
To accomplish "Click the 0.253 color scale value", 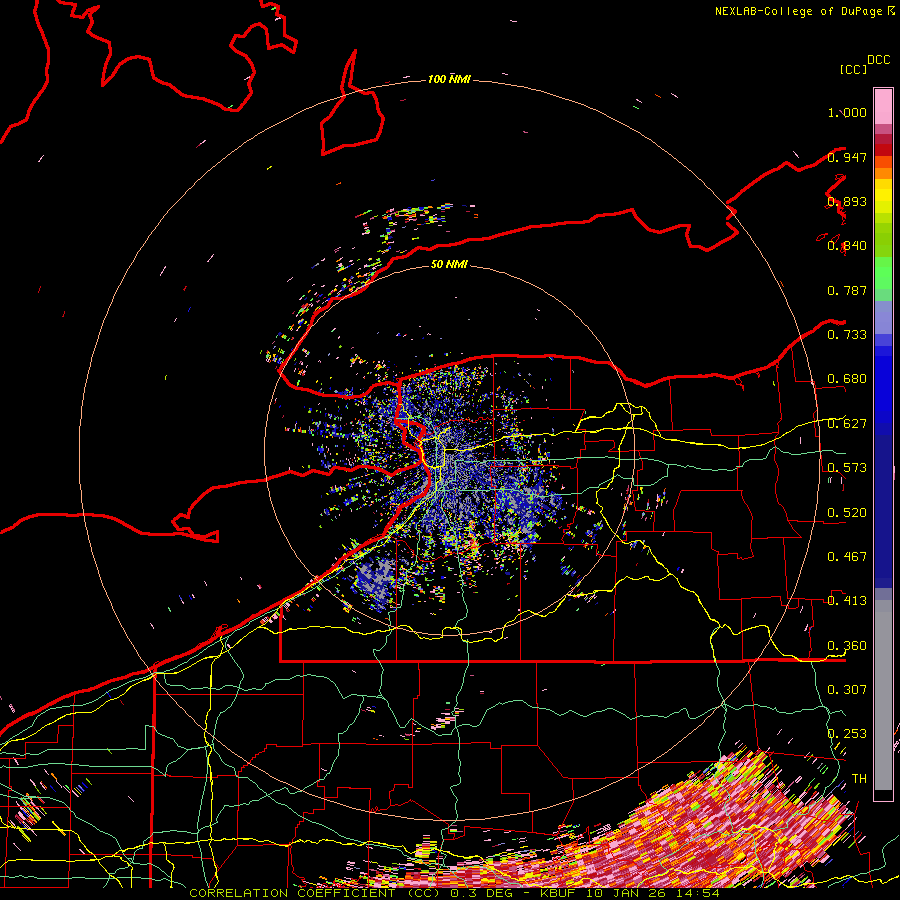I will 847,734.
